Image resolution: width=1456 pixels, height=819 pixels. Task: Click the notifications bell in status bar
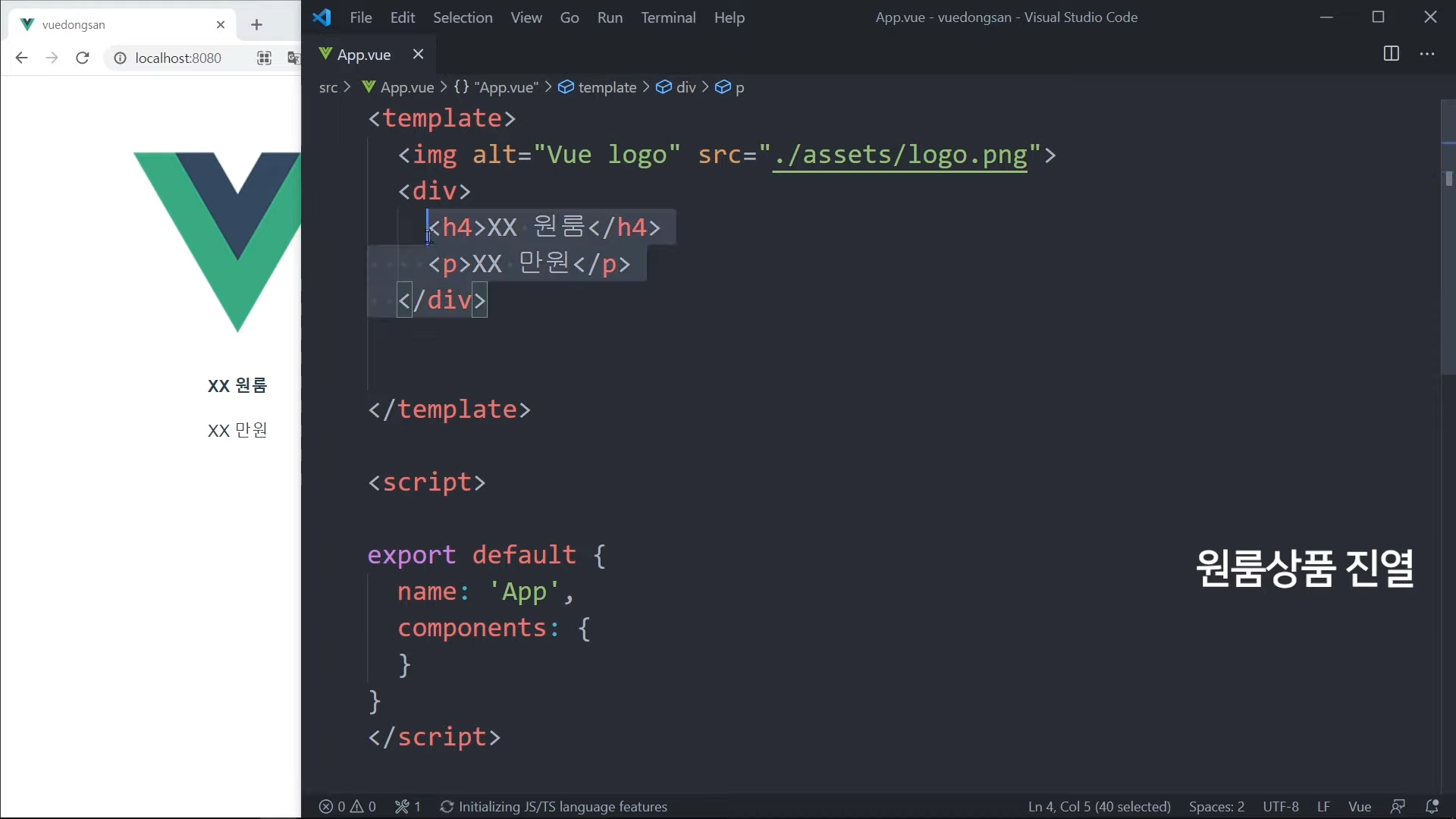1432,806
